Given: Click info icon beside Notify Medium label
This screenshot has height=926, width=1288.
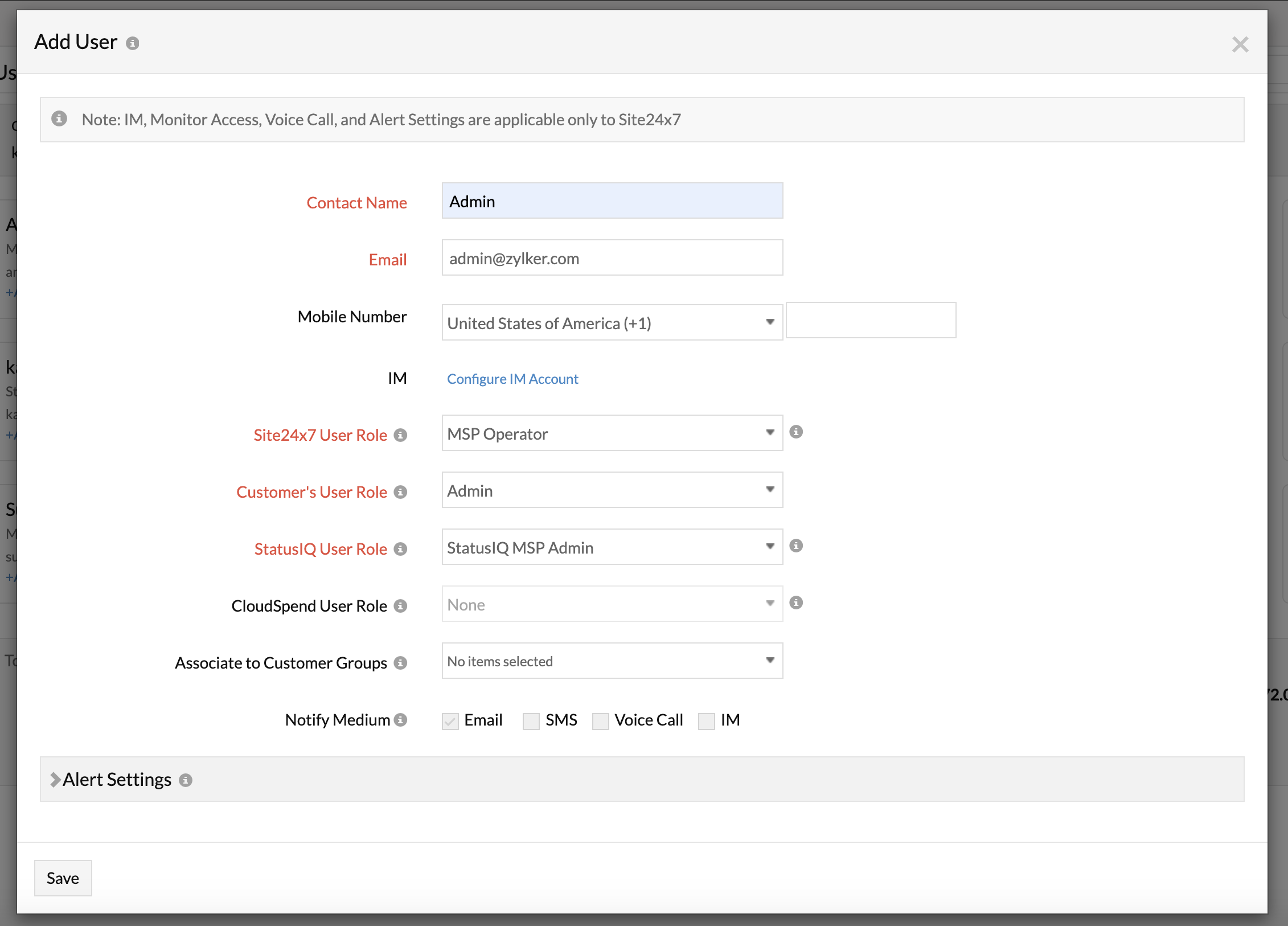Looking at the screenshot, I should (401, 720).
